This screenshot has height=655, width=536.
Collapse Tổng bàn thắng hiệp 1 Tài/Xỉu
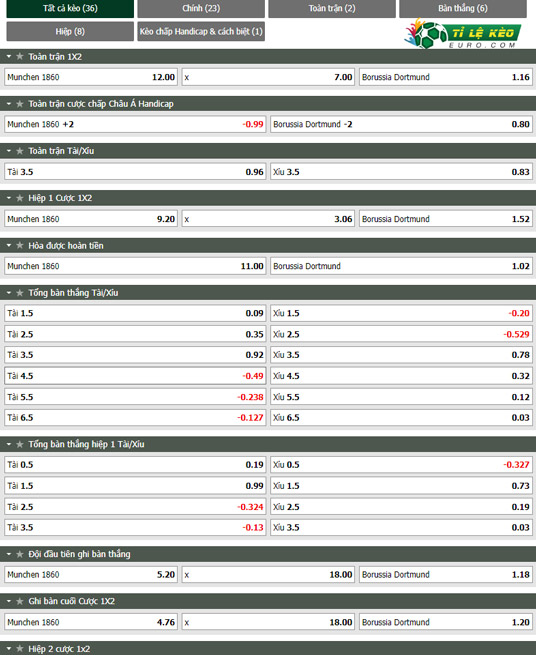(x=9, y=444)
